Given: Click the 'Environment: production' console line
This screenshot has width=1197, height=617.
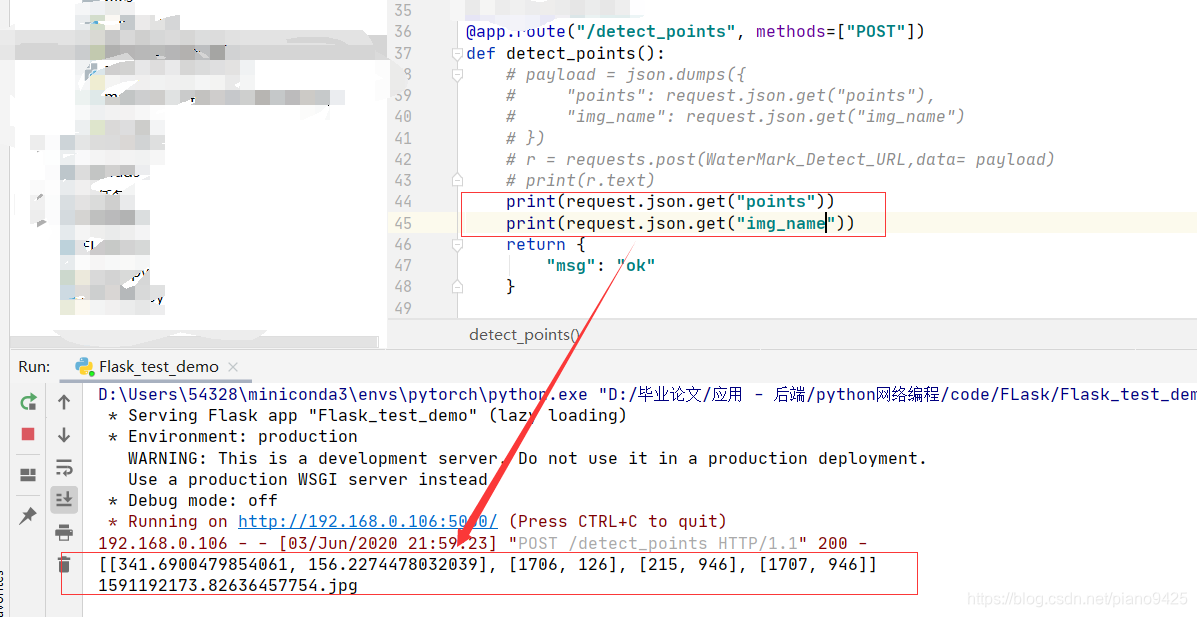Looking at the screenshot, I should 232,437.
